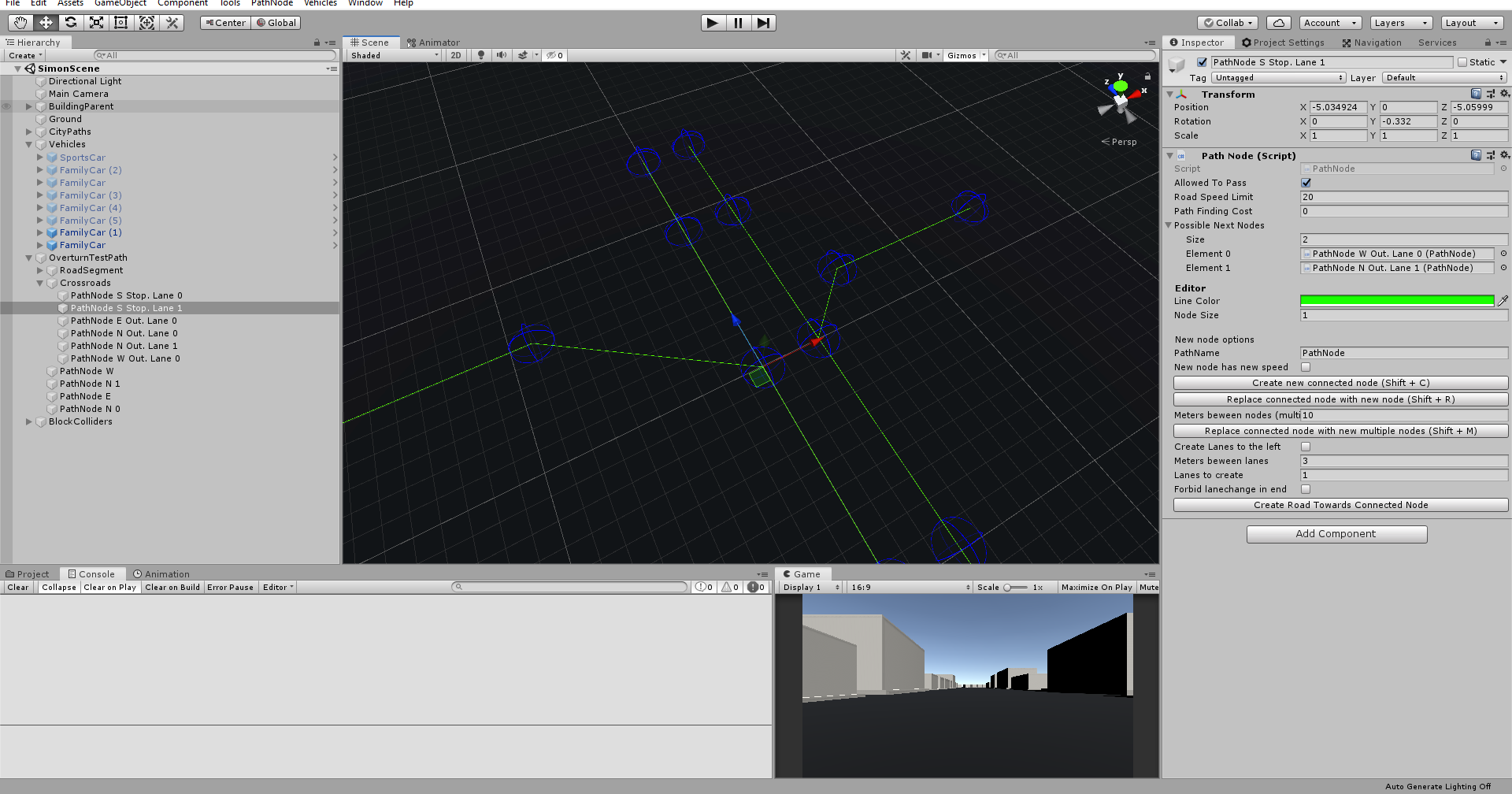This screenshot has width=1512, height=794.
Task: Open the GameObject menu
Action: pyautogui.click(x=120, y=3)
